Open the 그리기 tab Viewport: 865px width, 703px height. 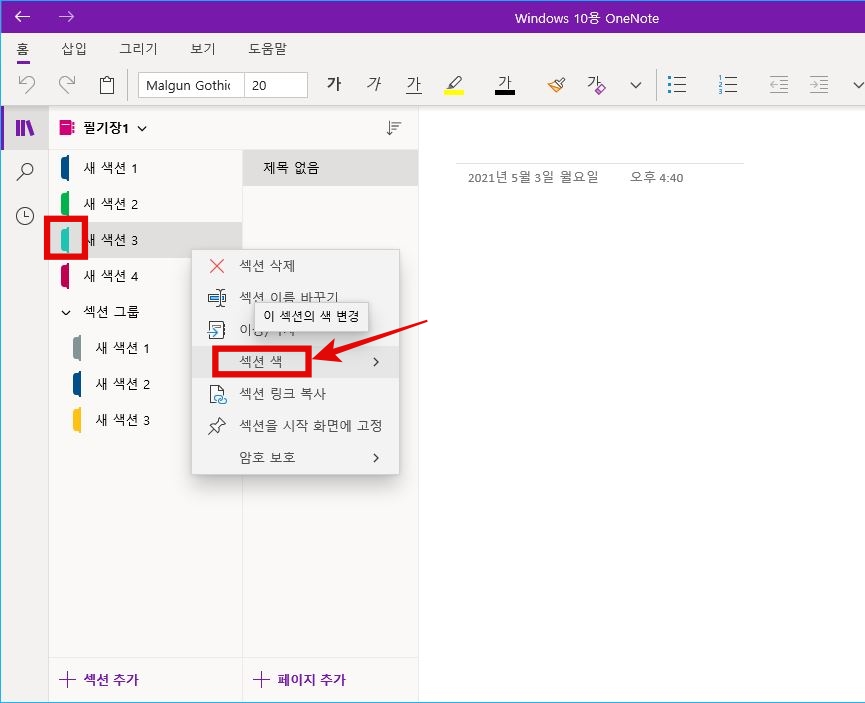point(138,49)
